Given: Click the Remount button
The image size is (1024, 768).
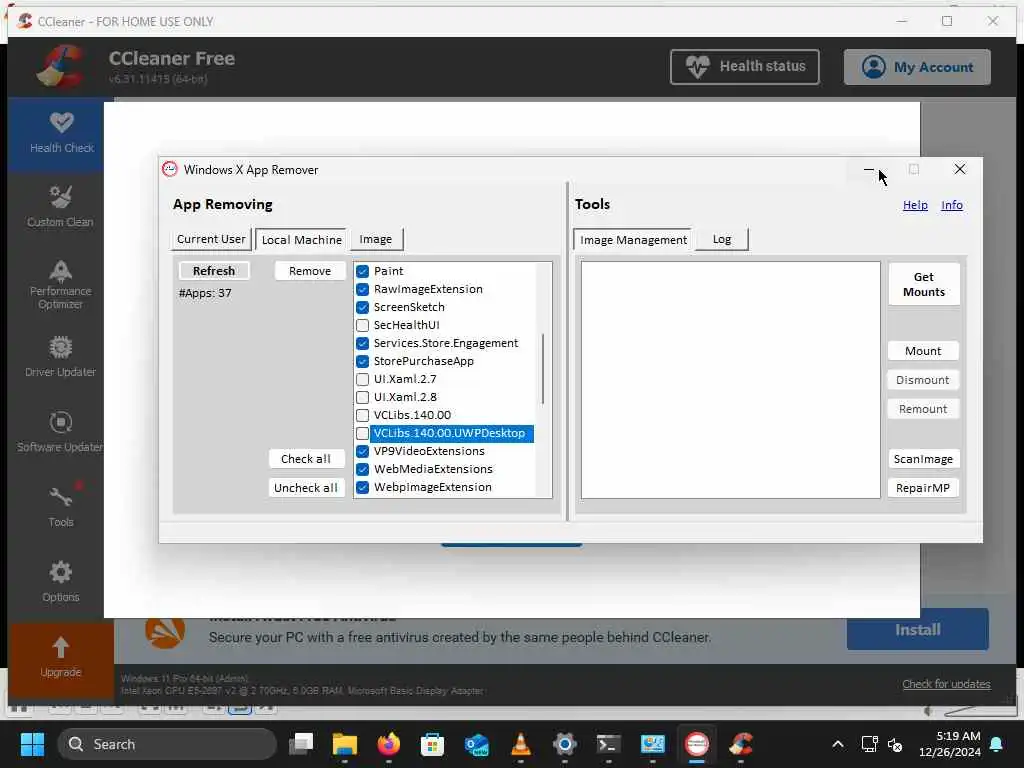Looking at the screenshot, I should click(923, 409).
